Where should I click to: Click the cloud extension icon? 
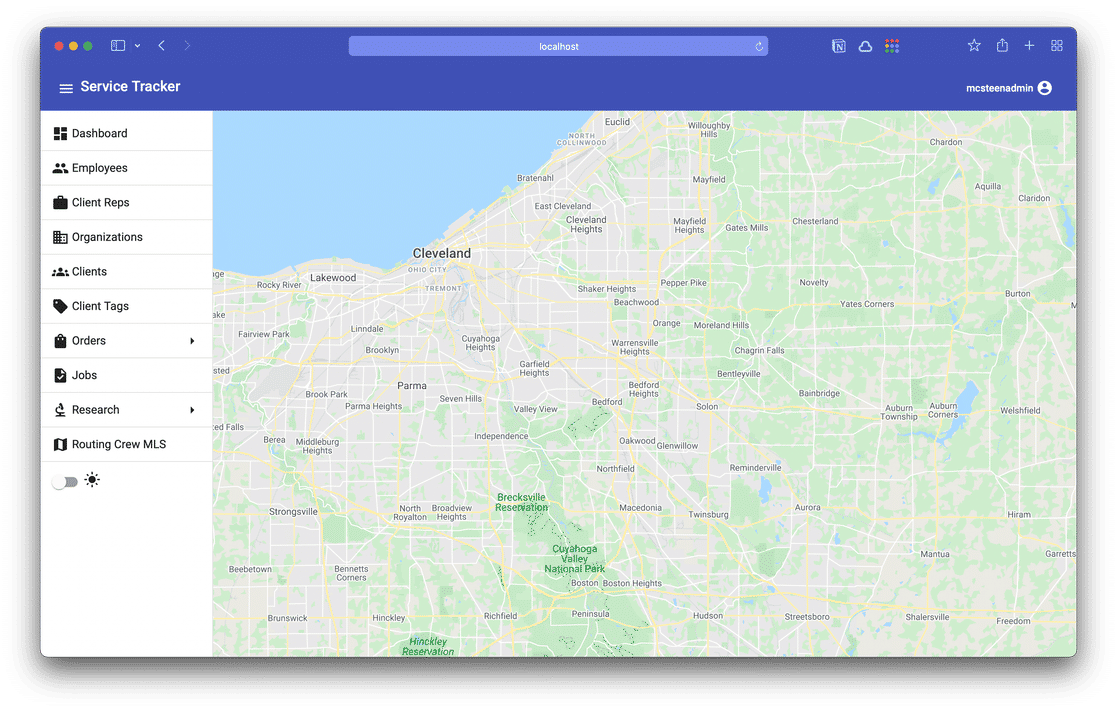click(x=865, y=46)
